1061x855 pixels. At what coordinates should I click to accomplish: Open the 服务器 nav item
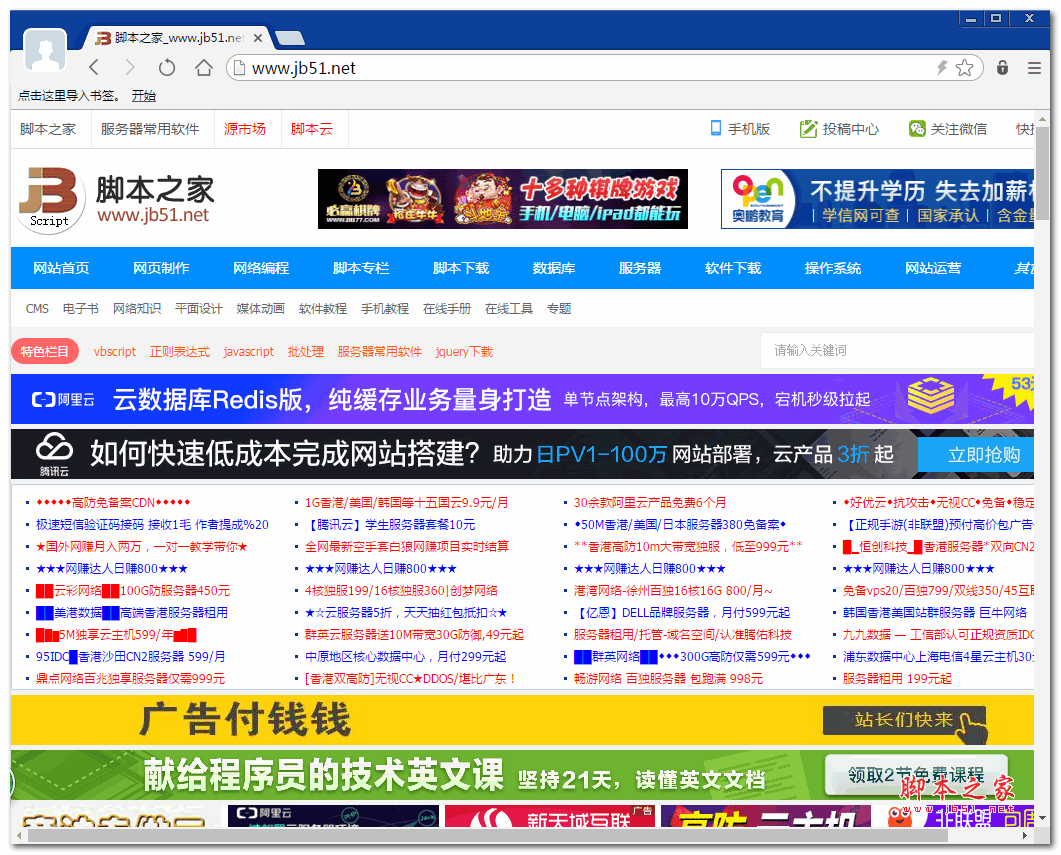pos(639,268)
